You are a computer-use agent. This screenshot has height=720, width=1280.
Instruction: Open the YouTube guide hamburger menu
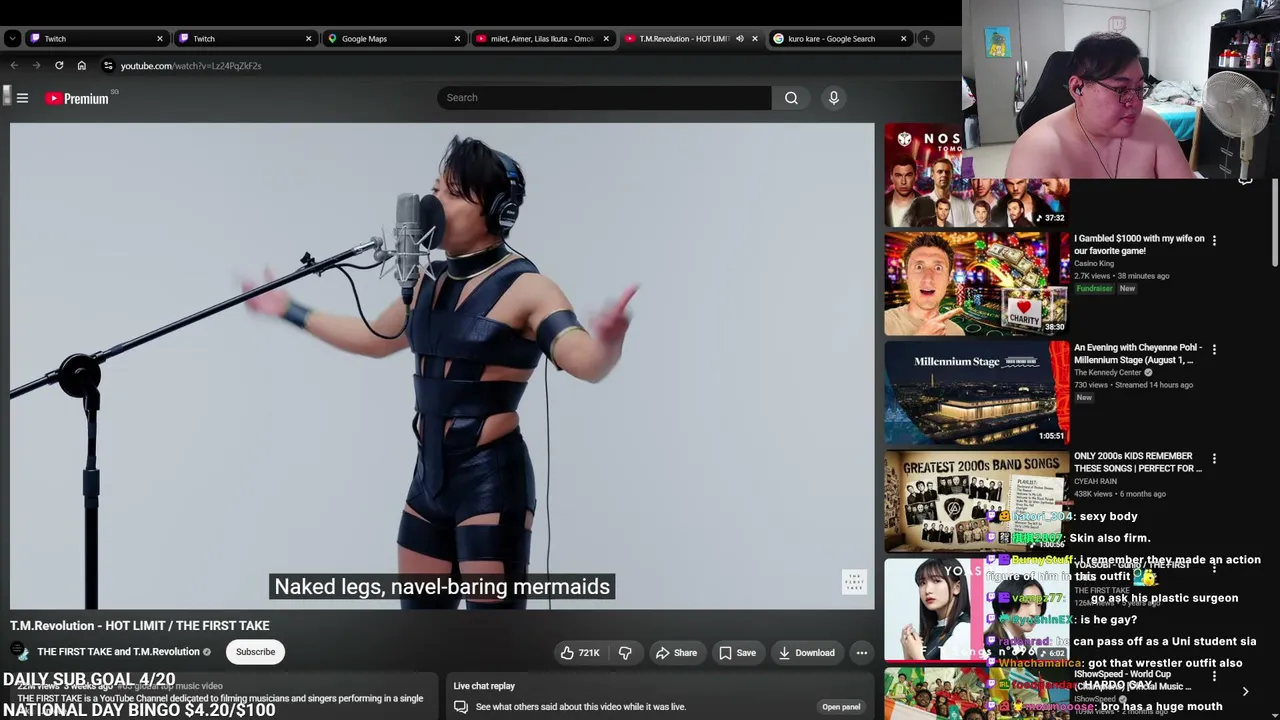pos(22,98)
